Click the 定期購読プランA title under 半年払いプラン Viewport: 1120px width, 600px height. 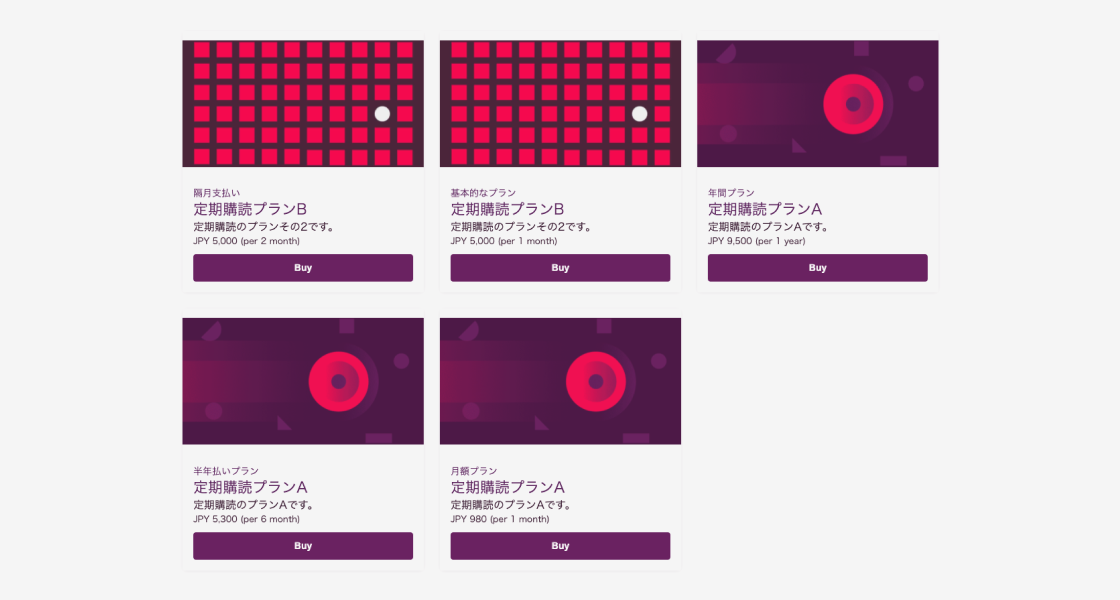(250, 487)
